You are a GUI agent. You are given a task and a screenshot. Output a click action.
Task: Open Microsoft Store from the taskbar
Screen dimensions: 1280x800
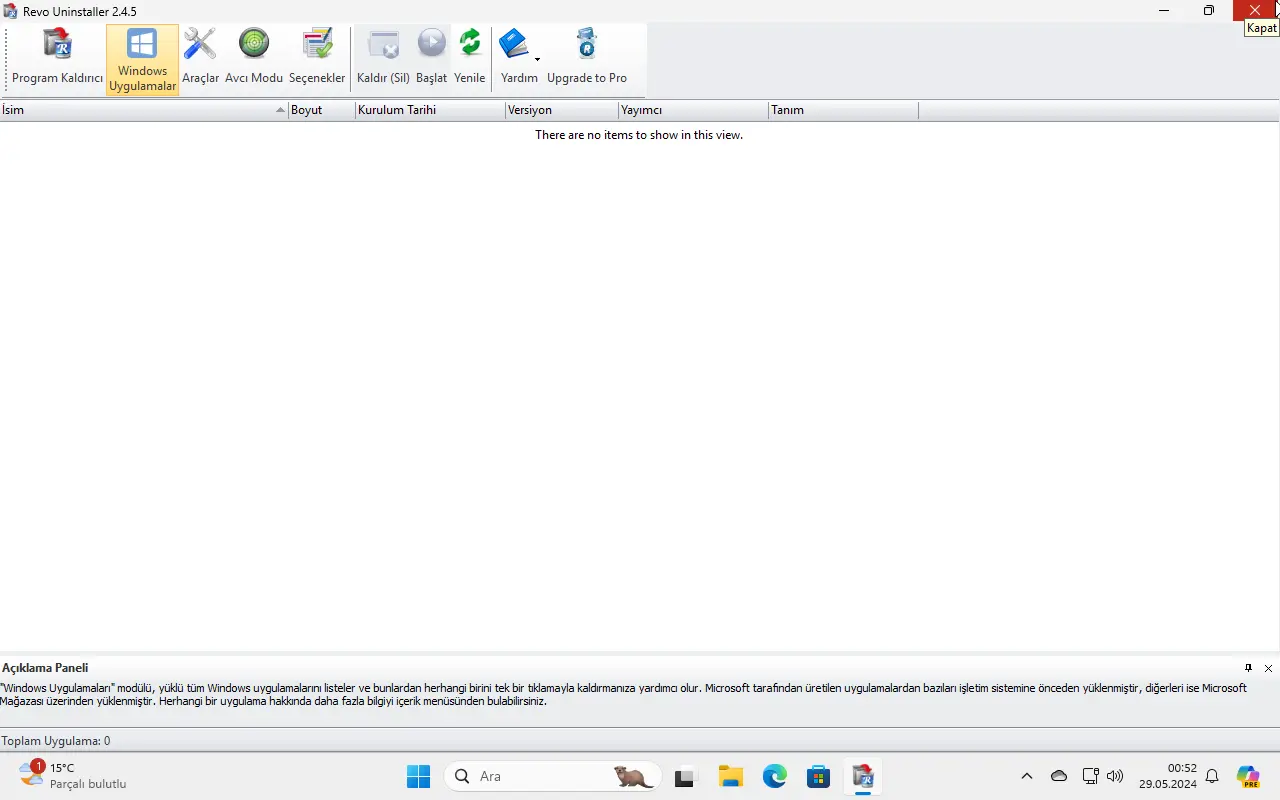pyautogui.click(x=819, y=776)
